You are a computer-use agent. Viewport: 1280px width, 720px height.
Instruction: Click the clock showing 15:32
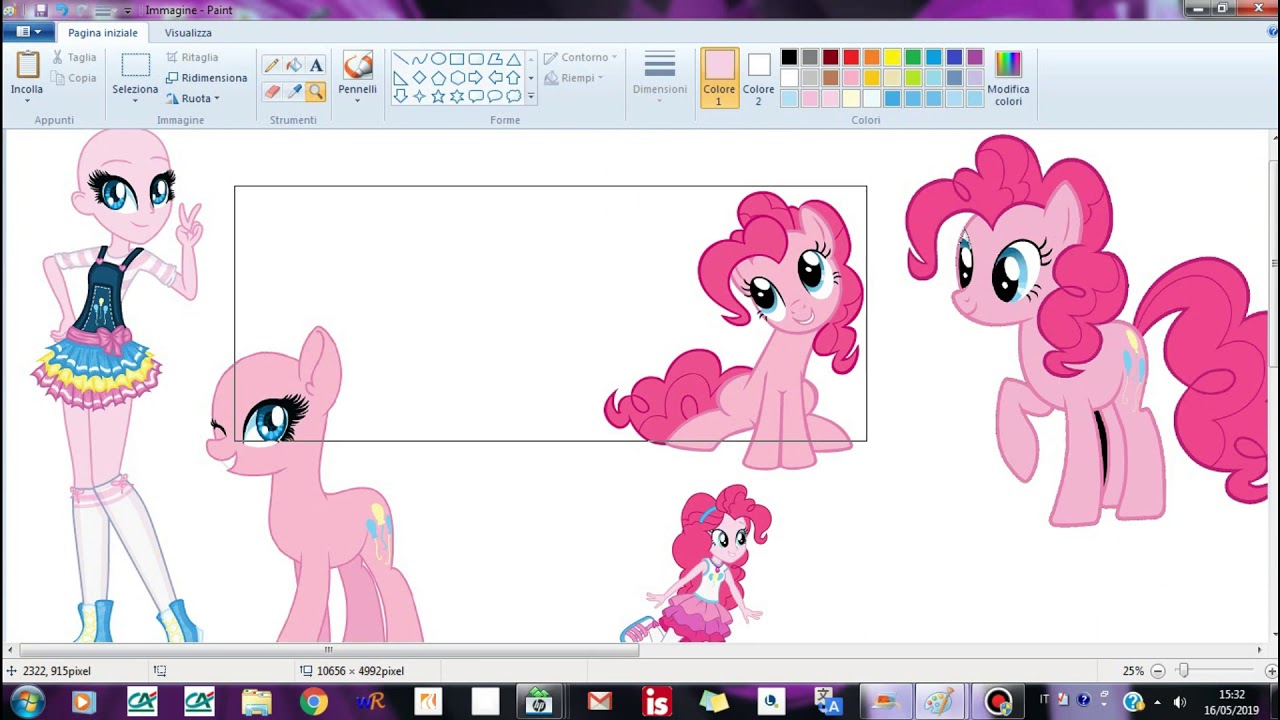1232,695
